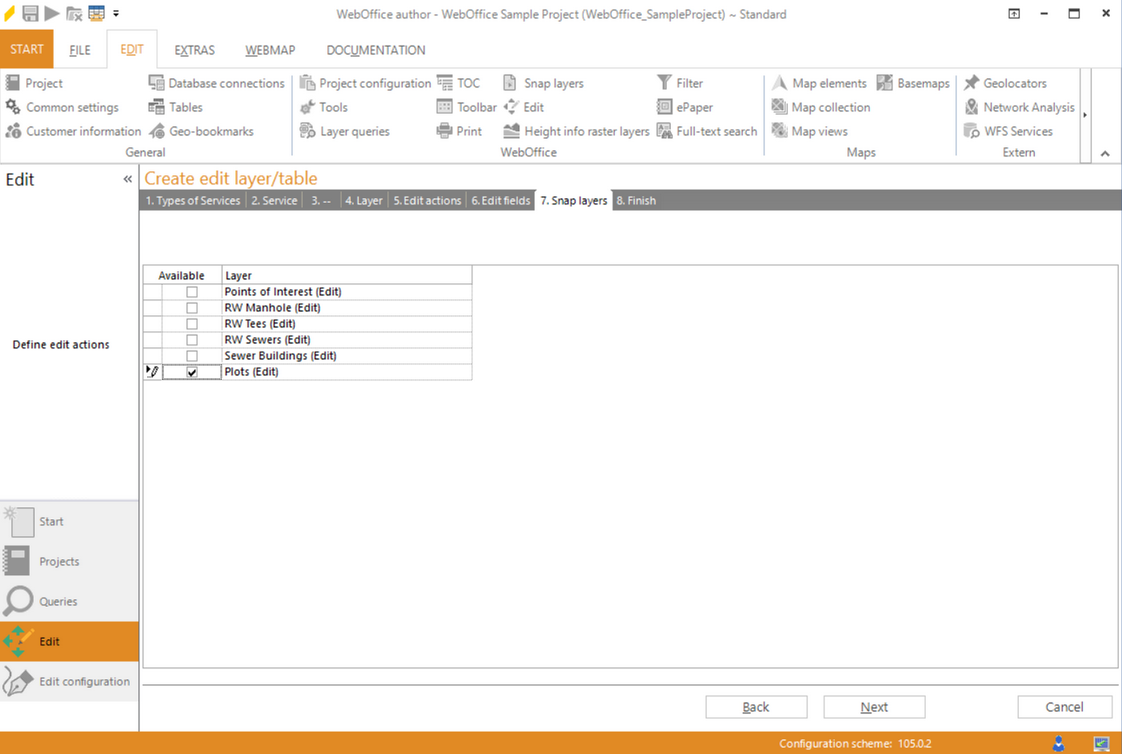Select Queries in the left sidebar
Image resolution: width=1122 pixels, height=754 pixels.
coord(62,601)
